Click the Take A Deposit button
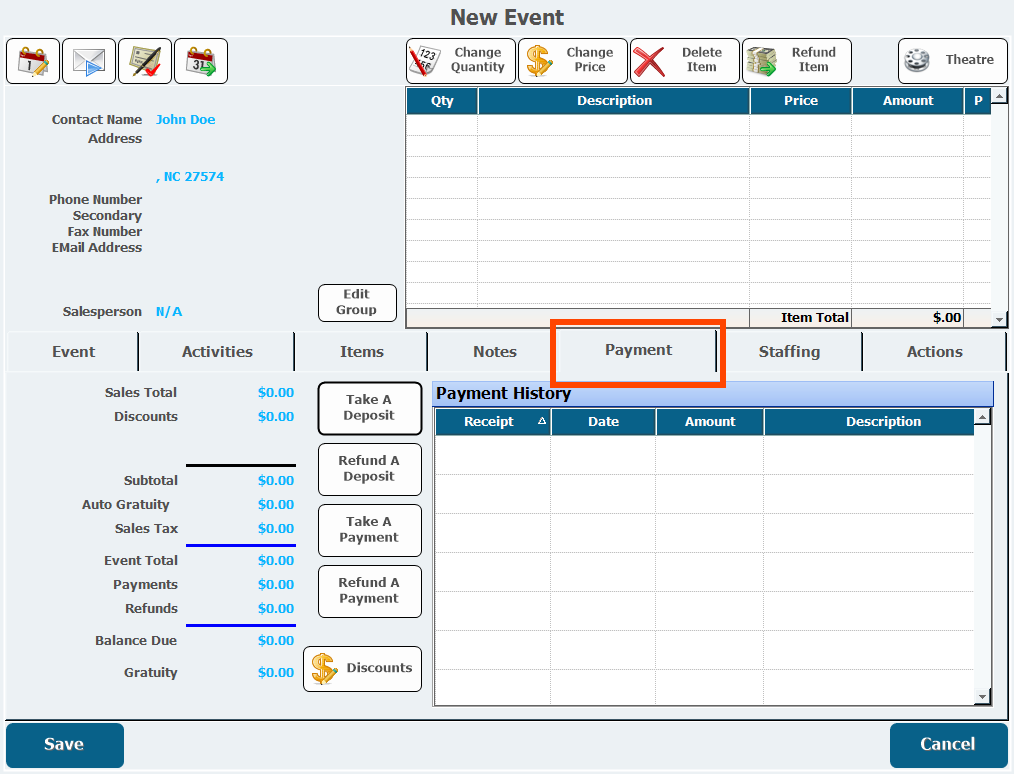This screenshot has height=774, width=1014. (369, 408)
